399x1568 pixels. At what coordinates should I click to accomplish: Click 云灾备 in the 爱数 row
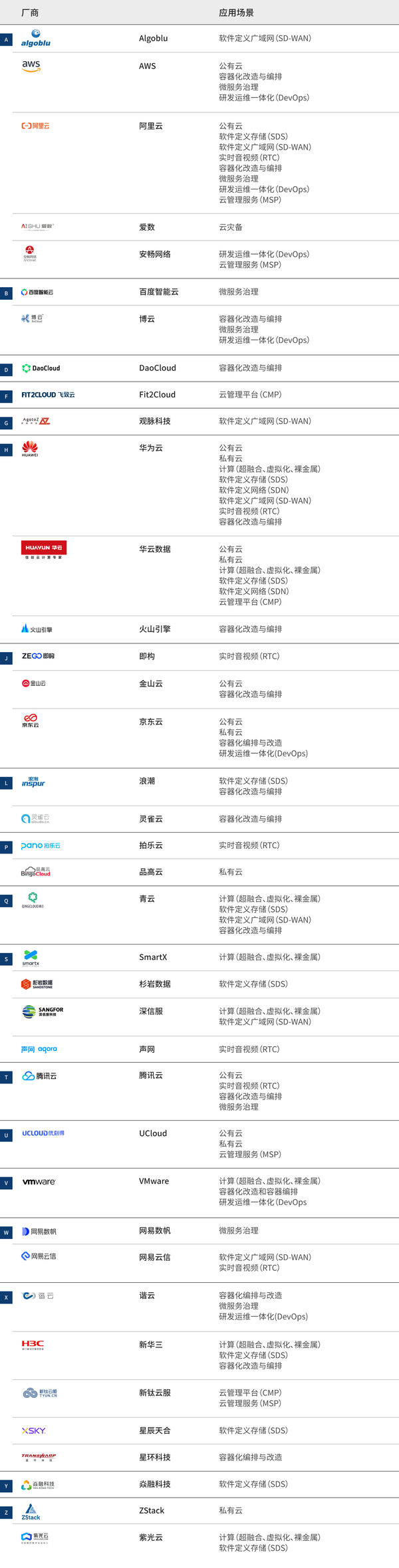click(x=231, y=227)
